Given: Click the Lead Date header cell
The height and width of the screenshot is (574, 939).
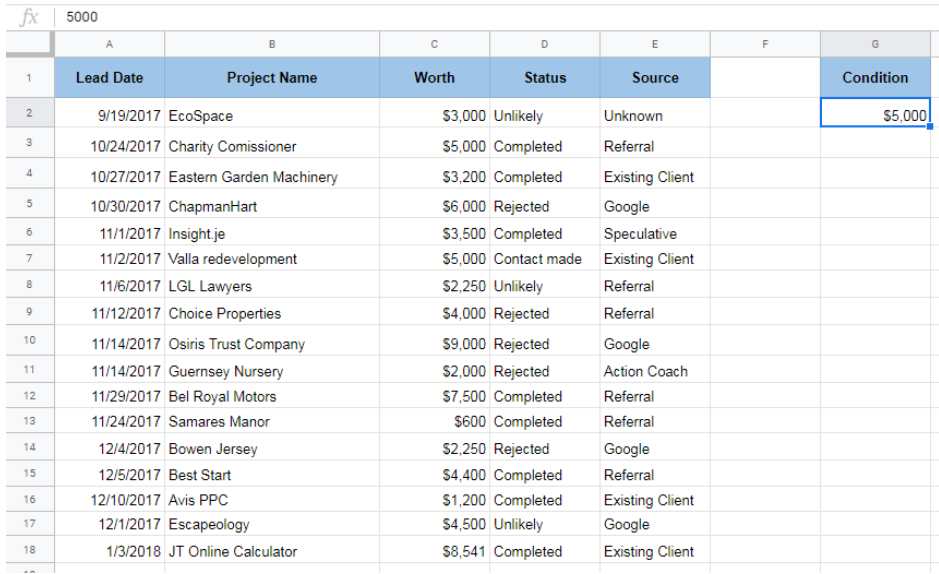Looking at the screenshot, I should click(x=109, y=78).
